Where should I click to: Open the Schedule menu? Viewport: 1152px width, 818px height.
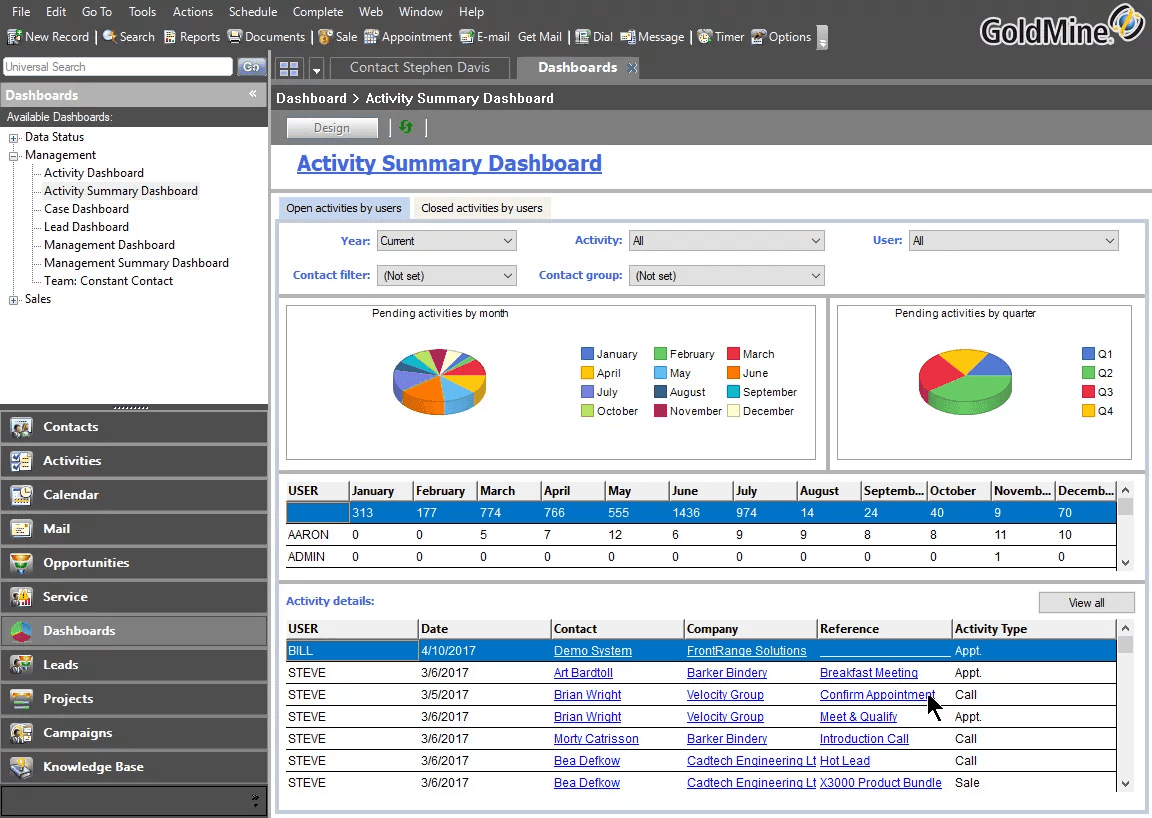coord(252,12)
